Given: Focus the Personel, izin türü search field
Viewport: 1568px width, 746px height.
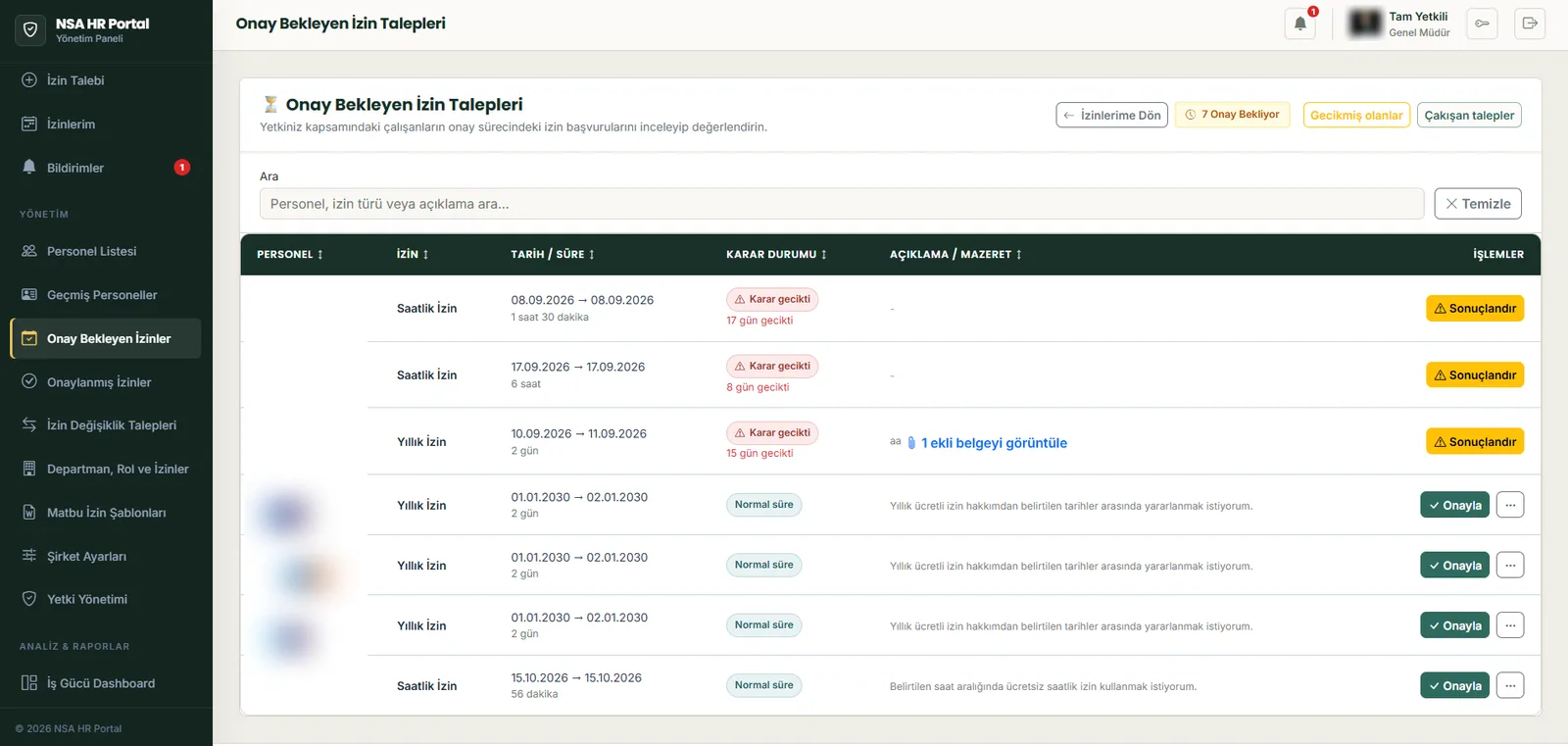Looking at the screenshot, I should coord(842,204).
